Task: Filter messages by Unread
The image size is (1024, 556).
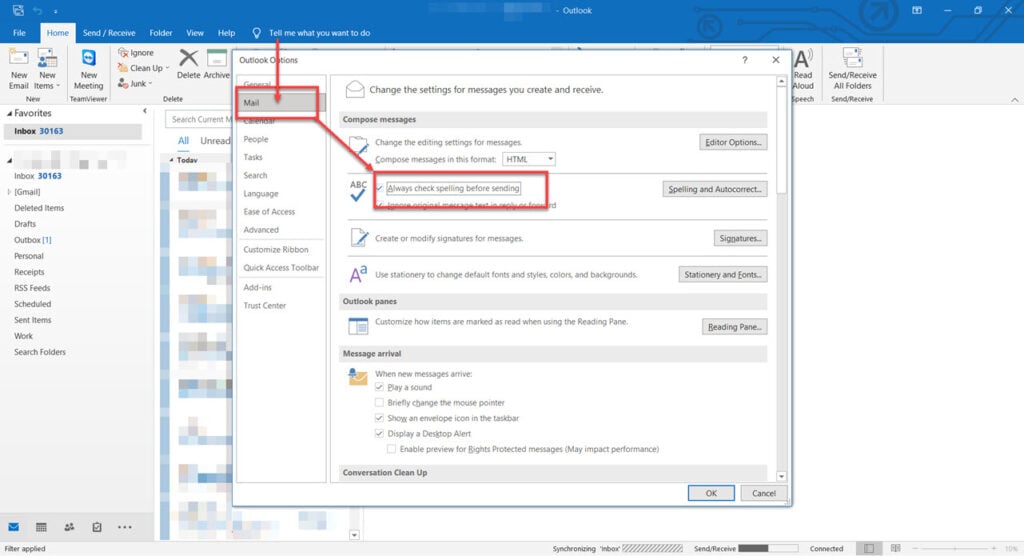Action: (x=215, y=140)
